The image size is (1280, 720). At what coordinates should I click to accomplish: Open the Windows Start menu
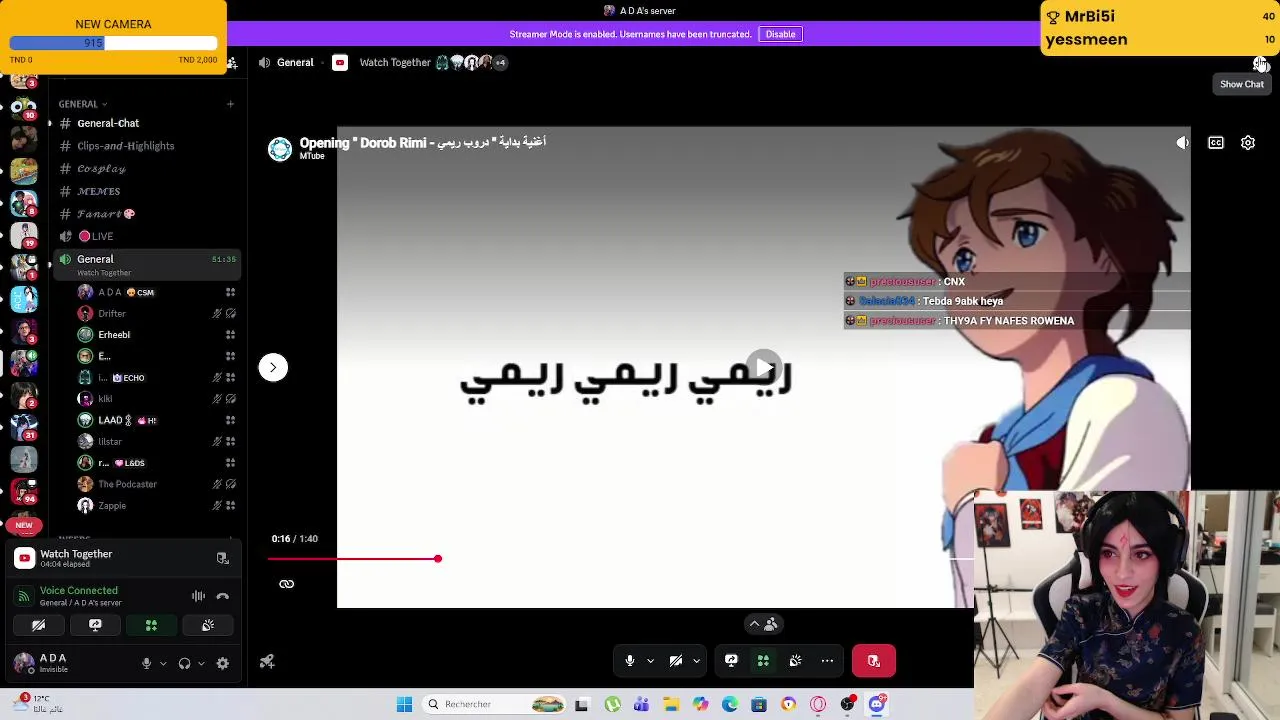[404, 704]
